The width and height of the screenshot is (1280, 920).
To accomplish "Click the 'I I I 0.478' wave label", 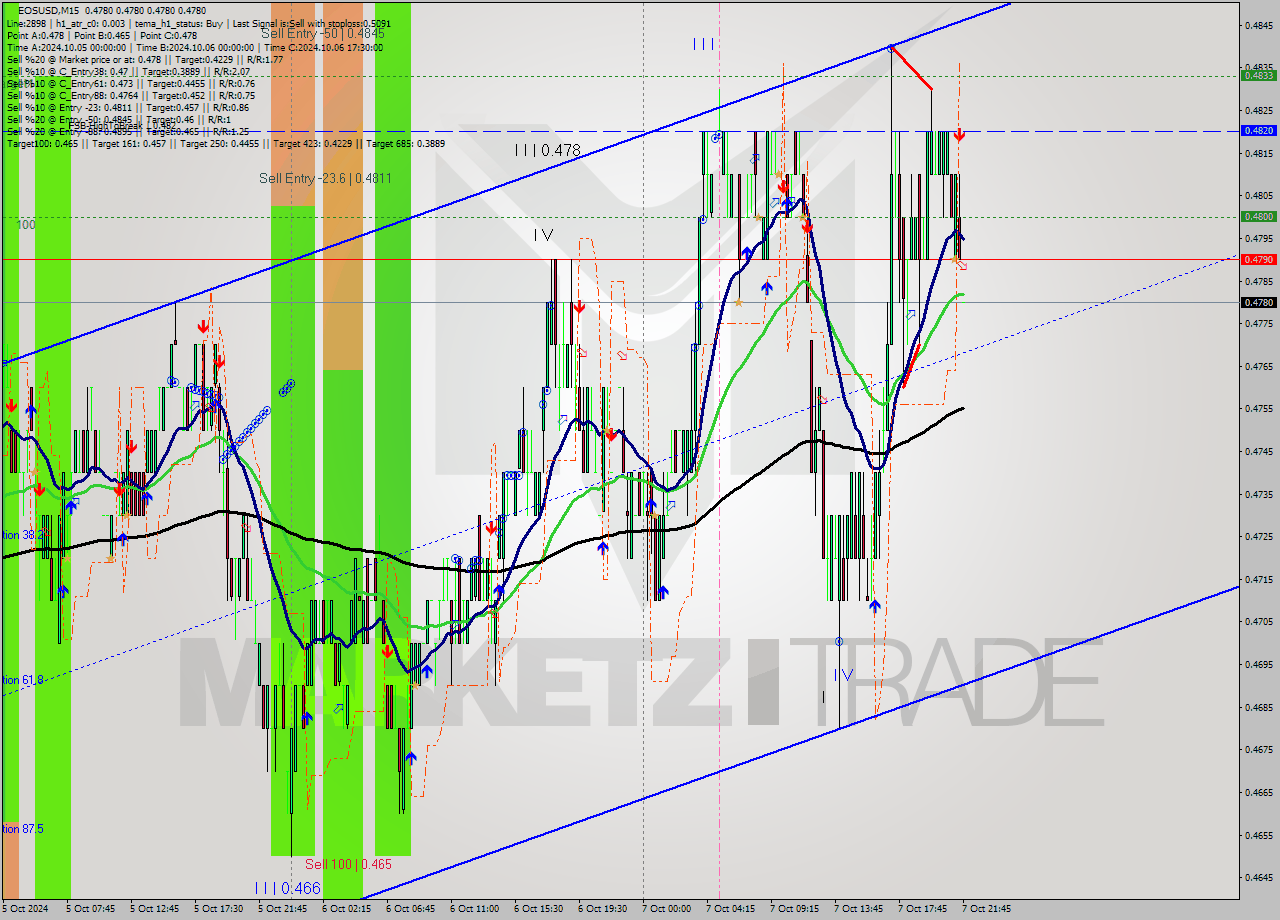I will (x=547, y=150).
